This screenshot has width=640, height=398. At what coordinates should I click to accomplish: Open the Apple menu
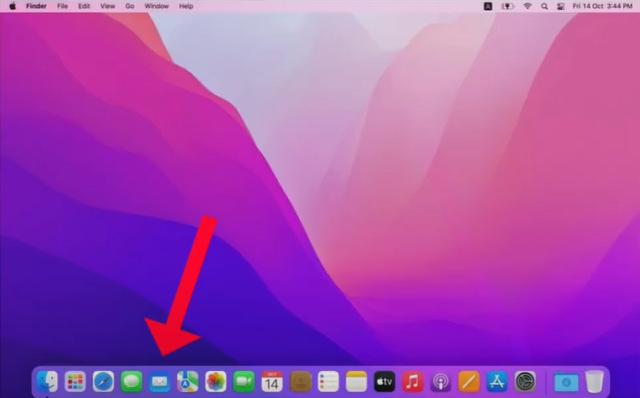tap(13, 6)
